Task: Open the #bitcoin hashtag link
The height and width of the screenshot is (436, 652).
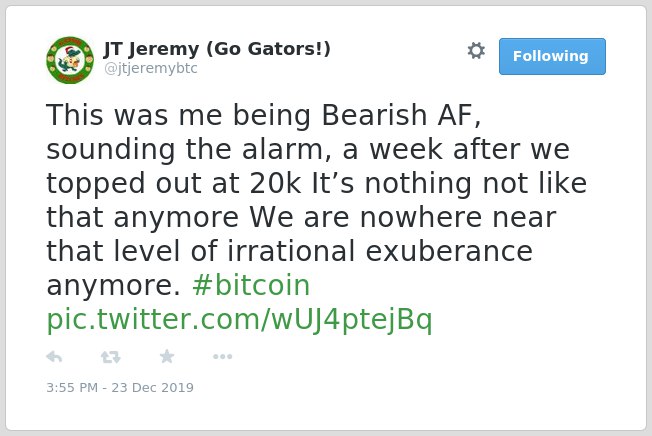Action: coord(251,286)
